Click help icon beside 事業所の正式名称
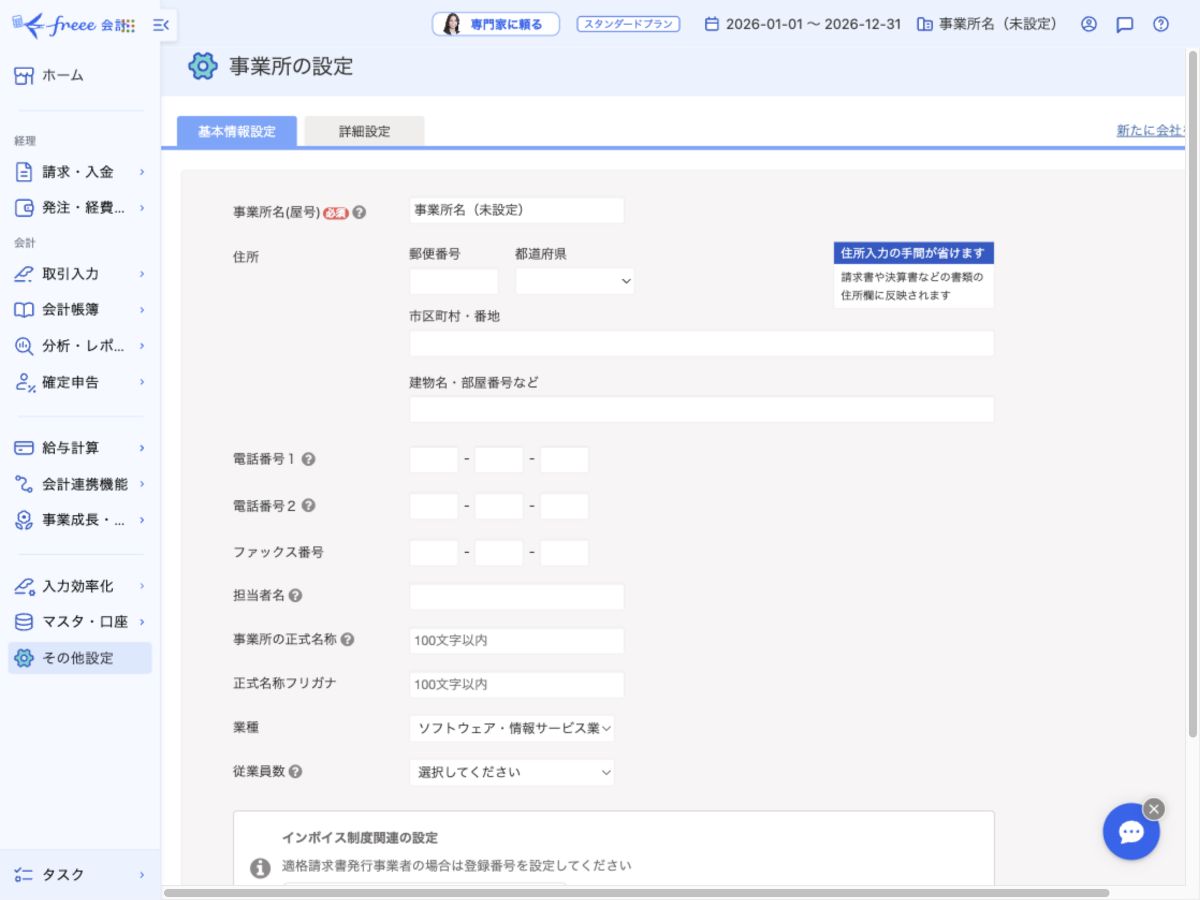This screenshot has height=900, width=1200. click(347, 640)
